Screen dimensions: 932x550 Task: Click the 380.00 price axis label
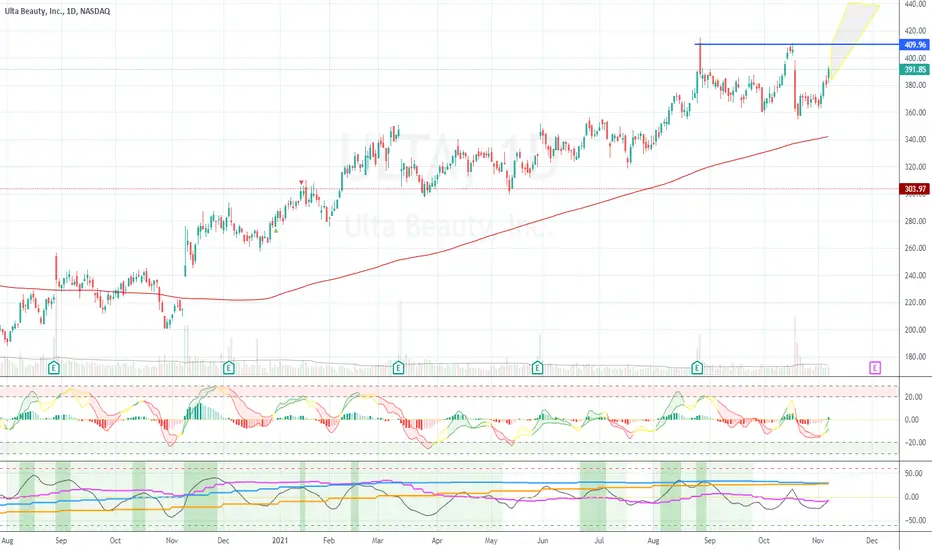click(x=915, y=85)
